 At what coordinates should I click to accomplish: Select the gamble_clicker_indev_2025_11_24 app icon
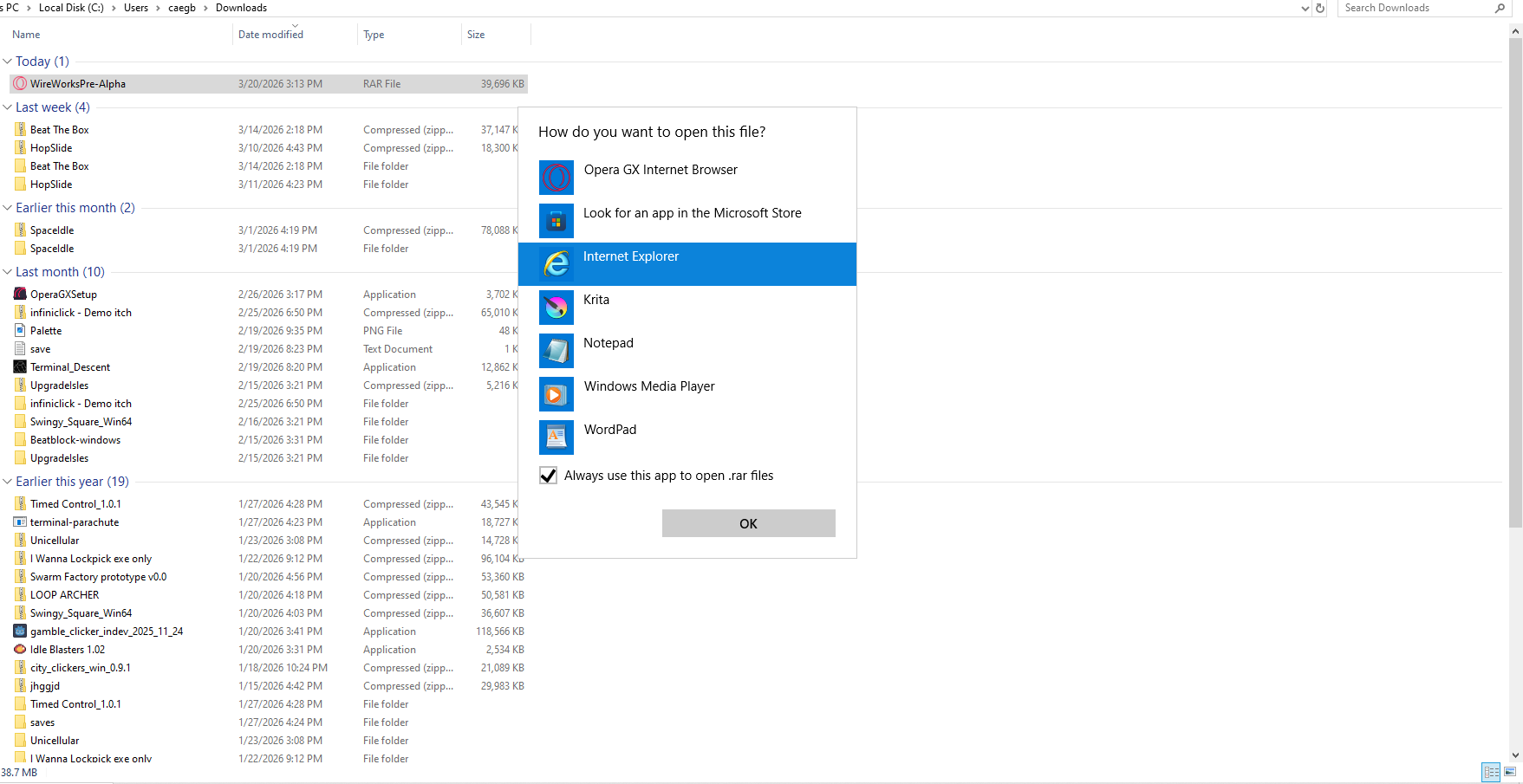20,632
